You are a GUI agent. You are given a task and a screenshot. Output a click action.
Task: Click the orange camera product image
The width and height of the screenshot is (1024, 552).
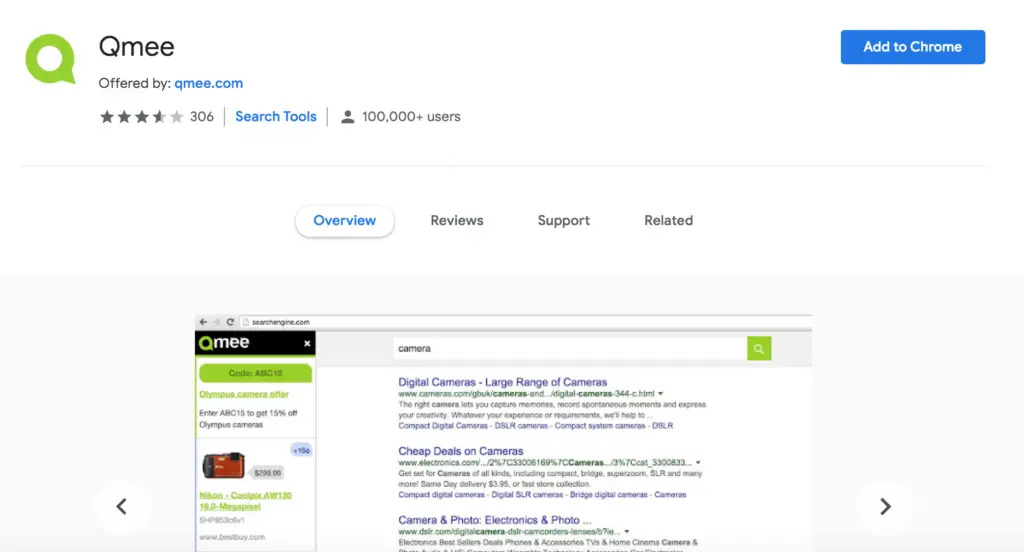point(223,466)
